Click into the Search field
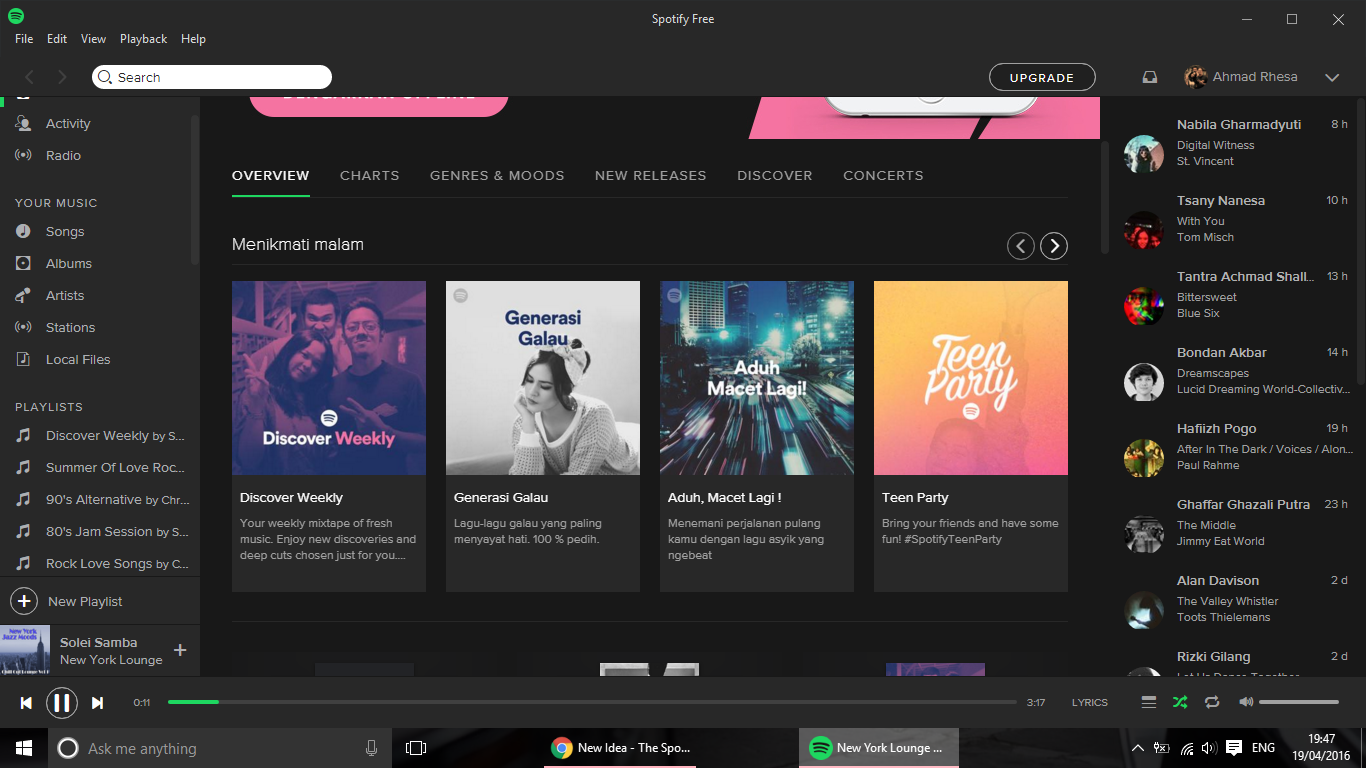1366x768 pixels. (212, 77)
